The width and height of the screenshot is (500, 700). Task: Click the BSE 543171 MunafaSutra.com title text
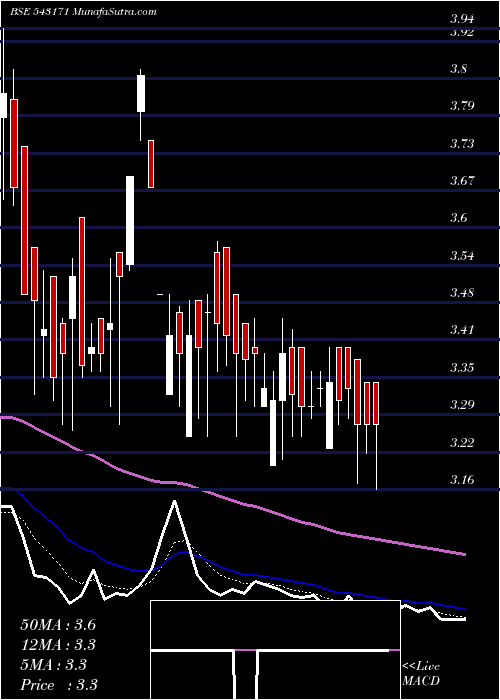click(x=84, y=12)
